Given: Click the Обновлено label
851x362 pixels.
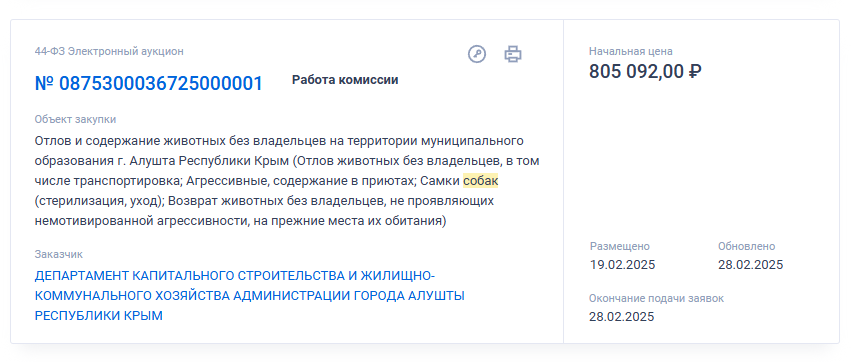Looking at the screenshot, I should pos(747,246).
